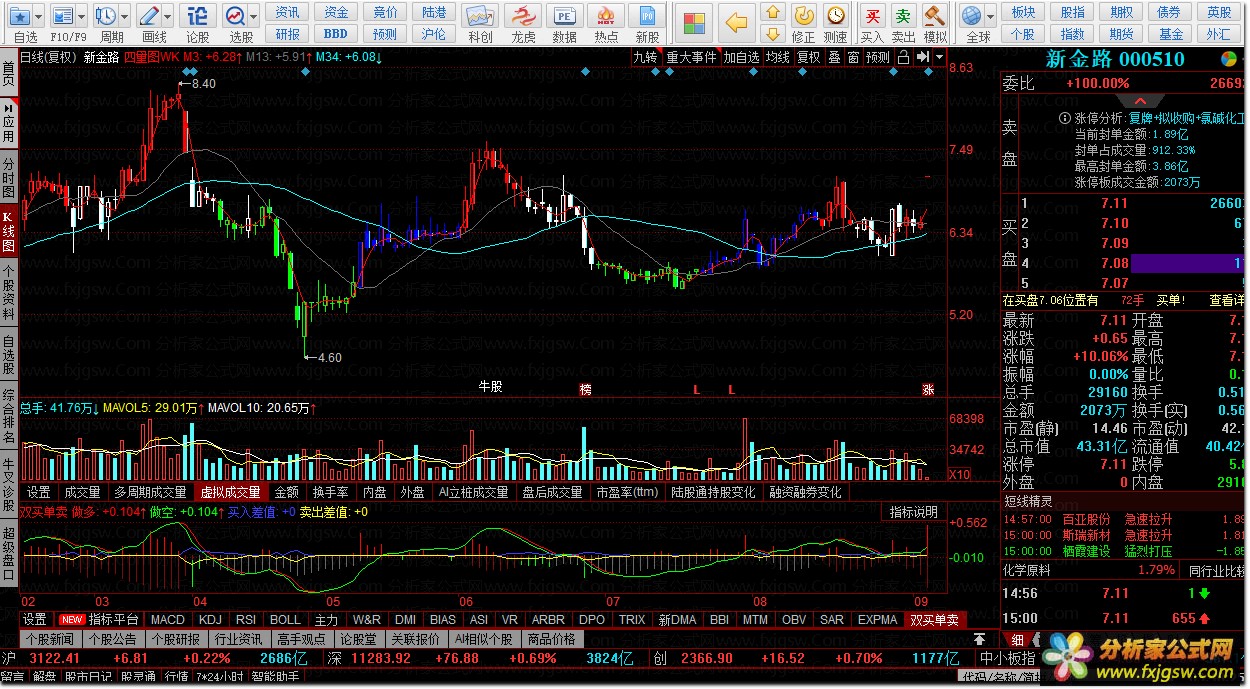Screen dimensions: 1250x689
Task: Click the 资讯 button
Action: (x=288, y=12)
